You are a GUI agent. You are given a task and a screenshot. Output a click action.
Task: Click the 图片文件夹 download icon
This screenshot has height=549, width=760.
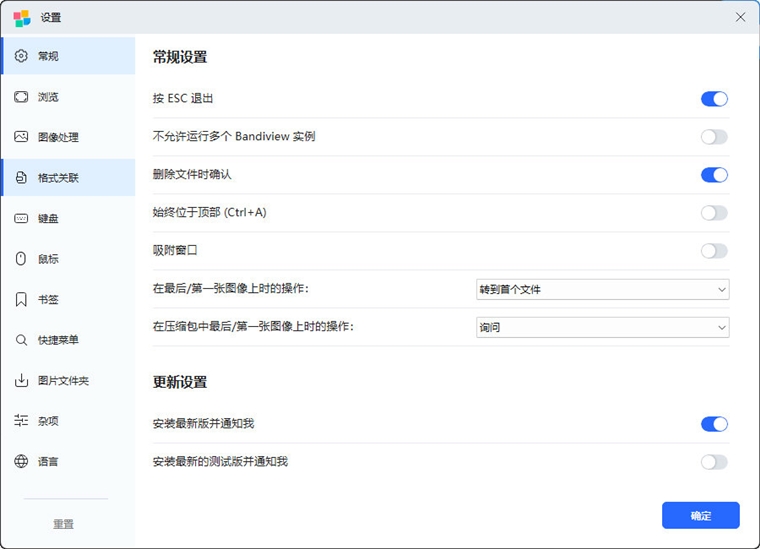pos(21,380)
